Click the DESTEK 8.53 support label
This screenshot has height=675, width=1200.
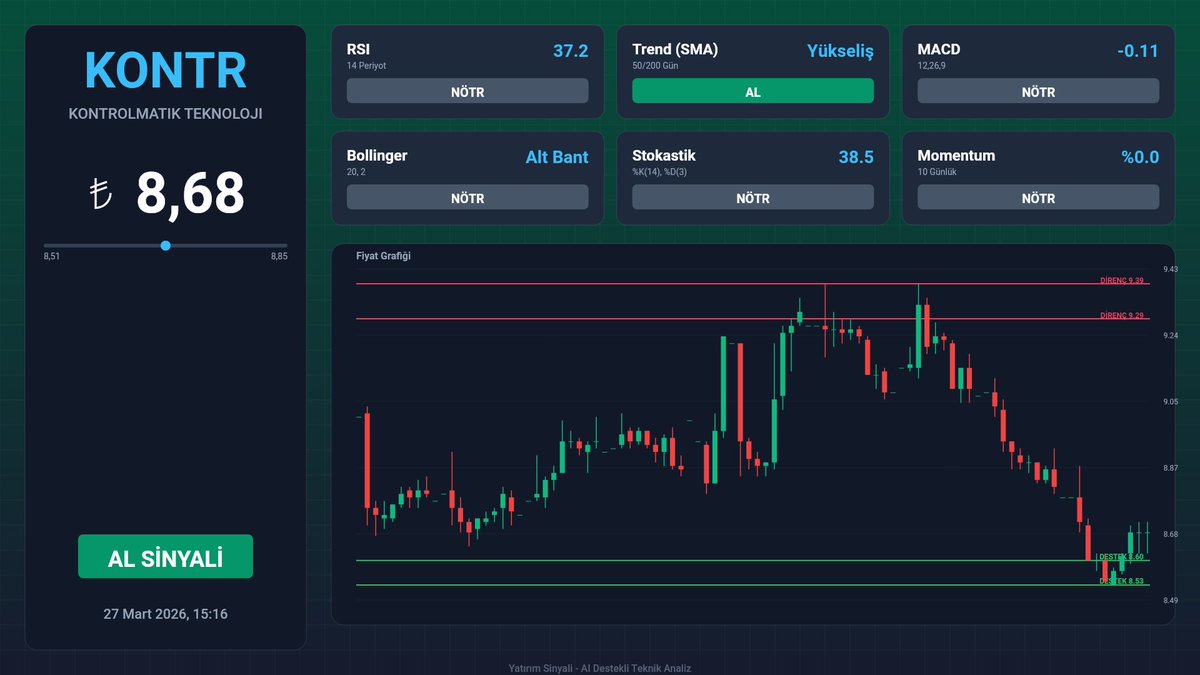point(1121,581)
